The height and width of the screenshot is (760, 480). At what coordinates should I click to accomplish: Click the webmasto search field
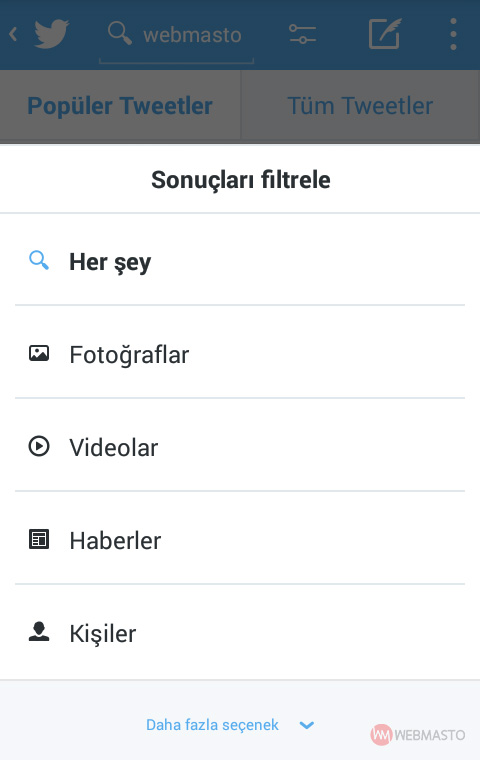[x=176, y=36]
